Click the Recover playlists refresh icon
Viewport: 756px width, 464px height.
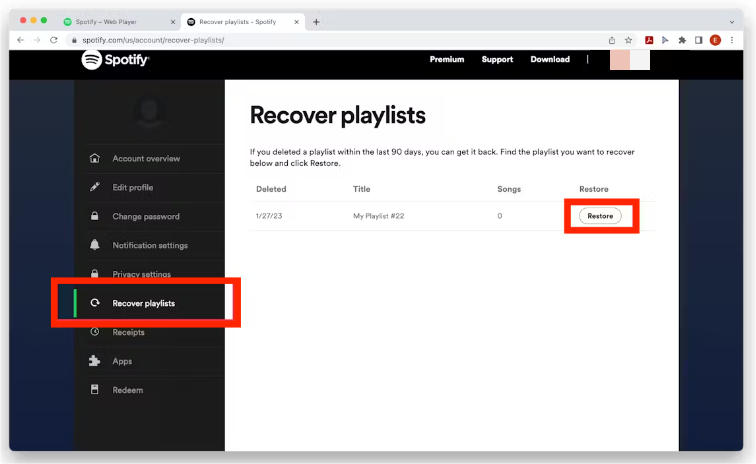pos(95,303)
